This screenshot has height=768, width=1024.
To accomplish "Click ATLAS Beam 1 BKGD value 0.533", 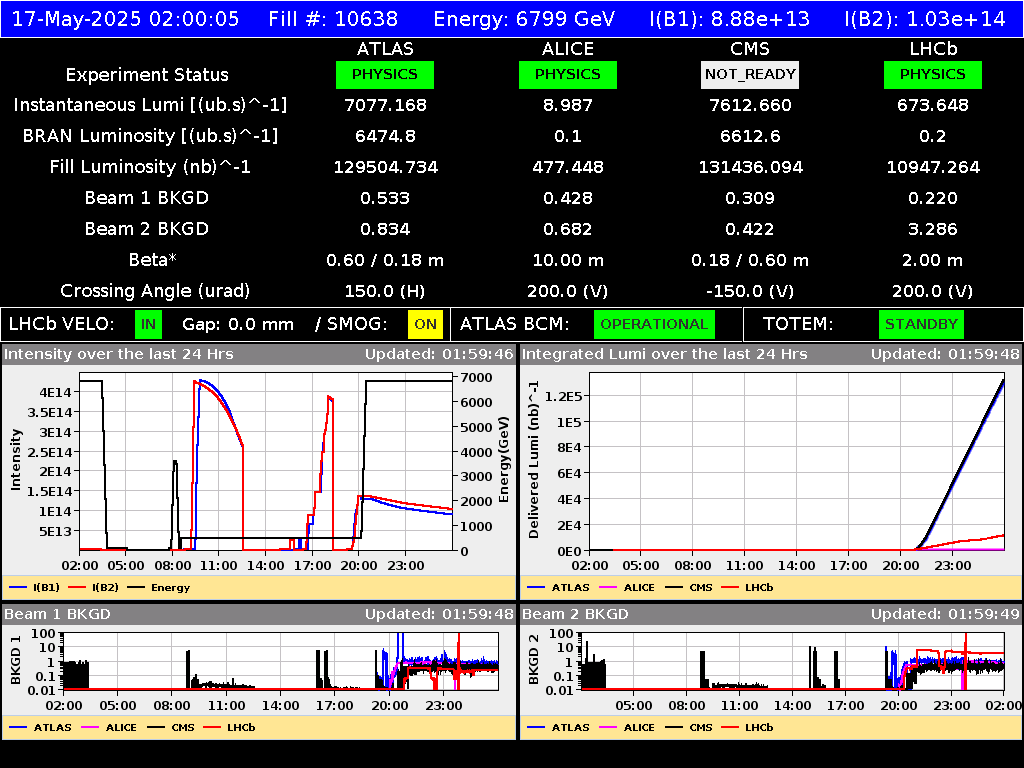I will (385, 198).
